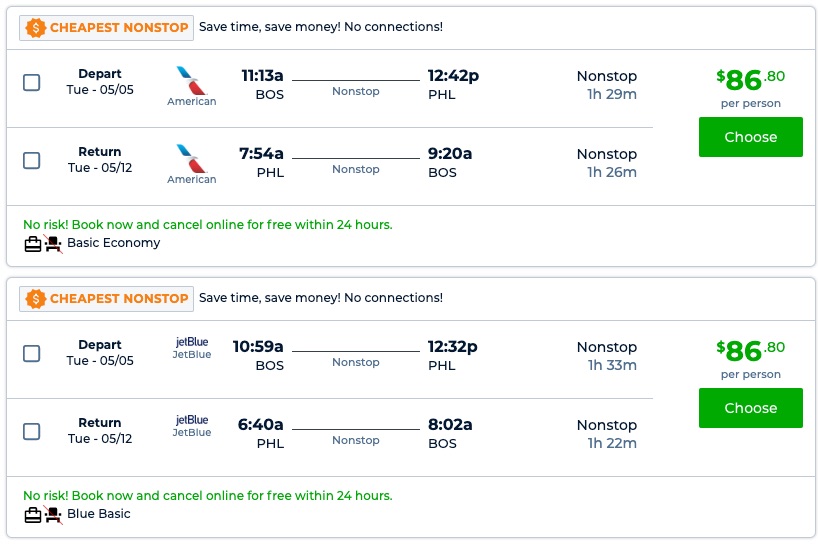Choose the American Airlines $86.80 fare
The image size is (818, 544).
pos(750,137)
